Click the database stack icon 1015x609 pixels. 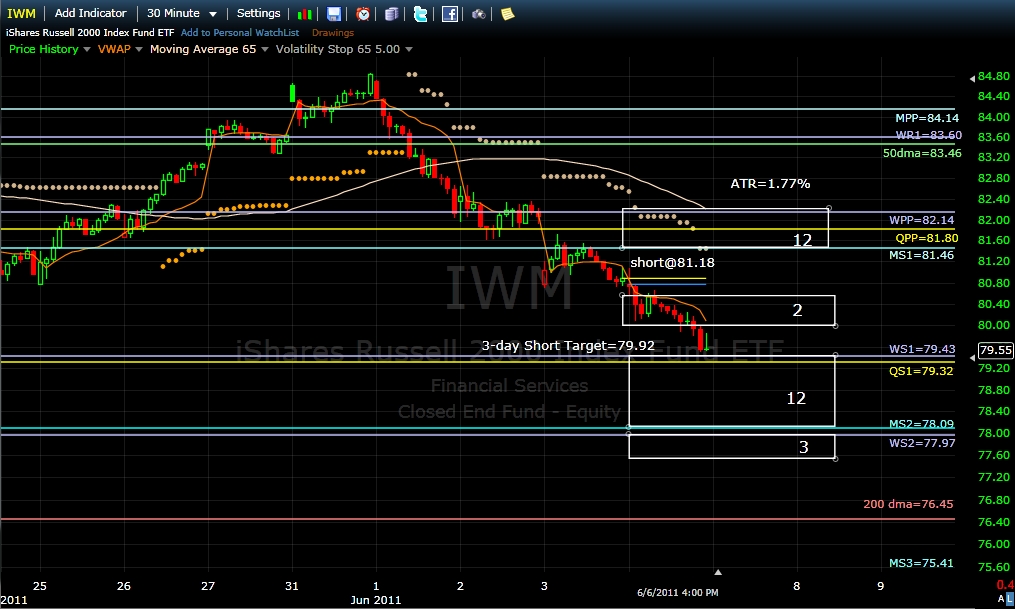click(391, 14)
